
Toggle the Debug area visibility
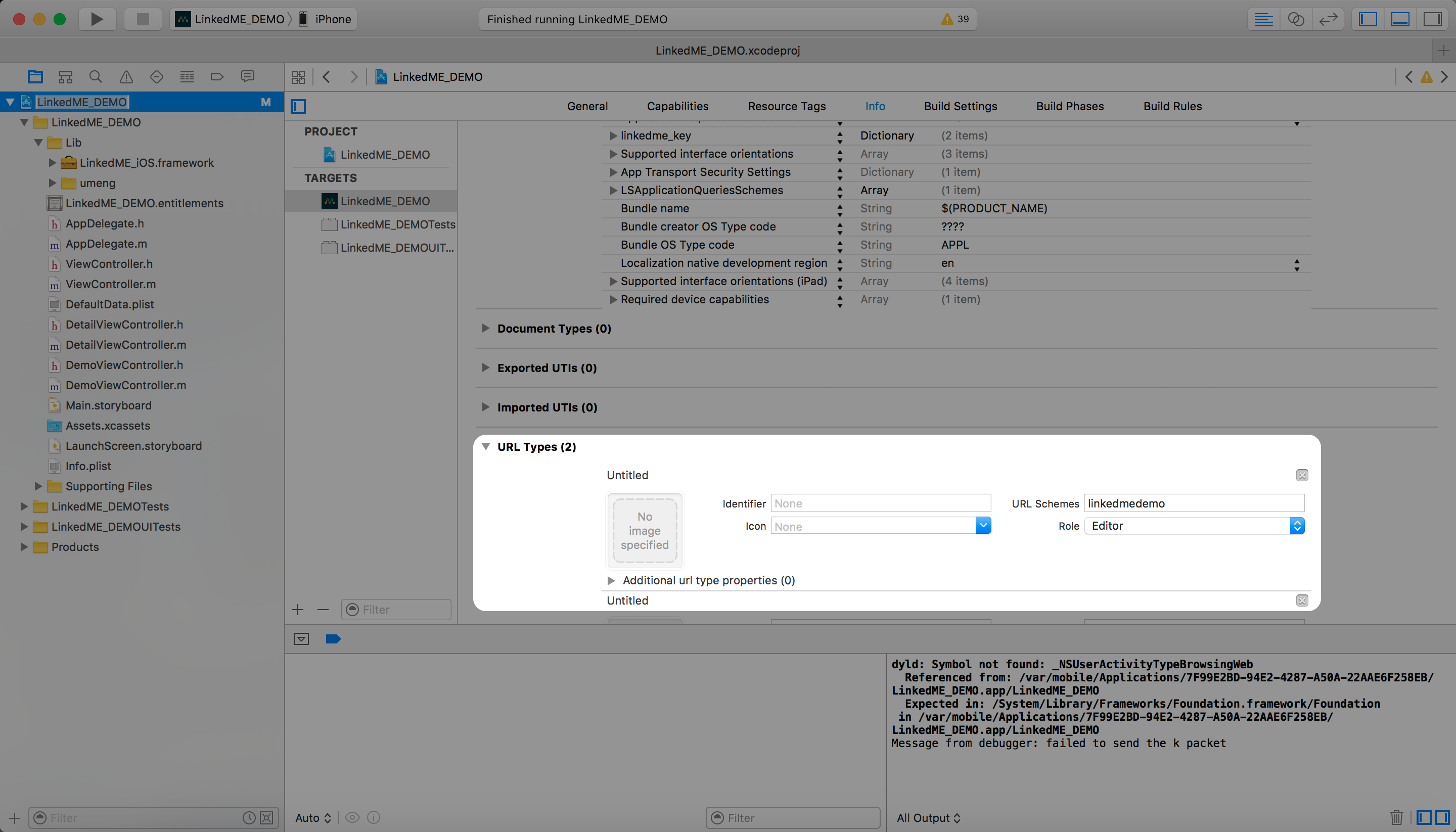coord(1400,19)
